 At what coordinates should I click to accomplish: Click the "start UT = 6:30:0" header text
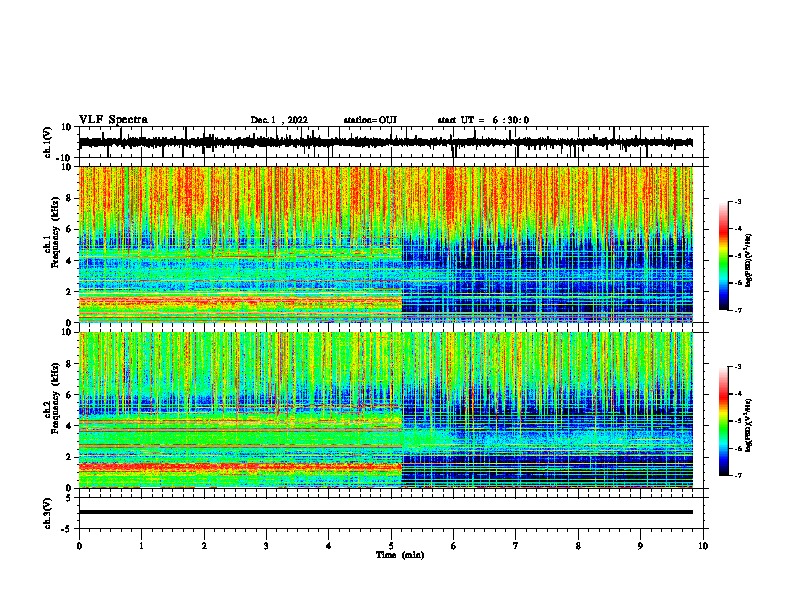(483, 120)
